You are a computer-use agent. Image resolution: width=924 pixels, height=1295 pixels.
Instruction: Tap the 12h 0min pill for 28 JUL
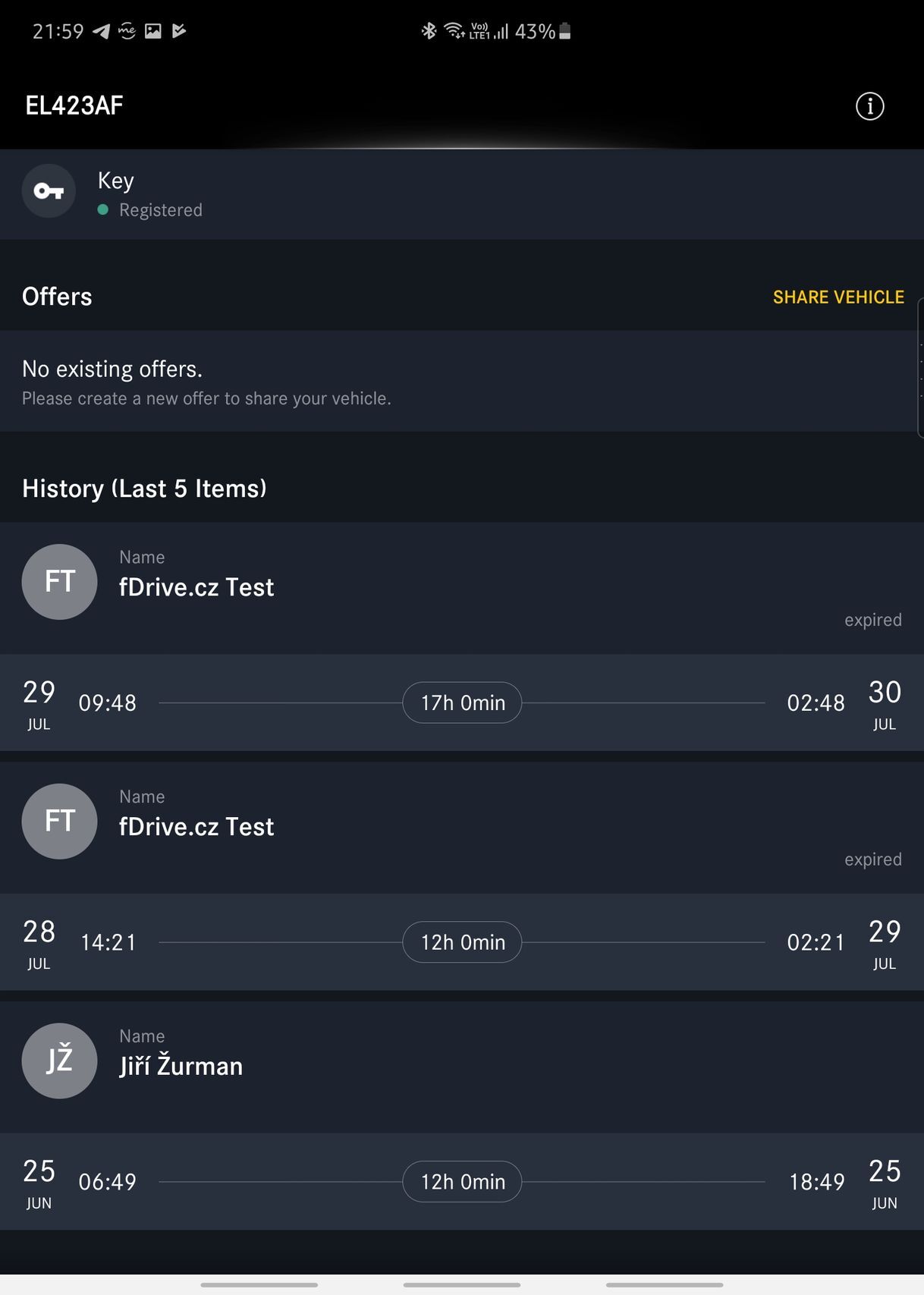tap(462, 942)
